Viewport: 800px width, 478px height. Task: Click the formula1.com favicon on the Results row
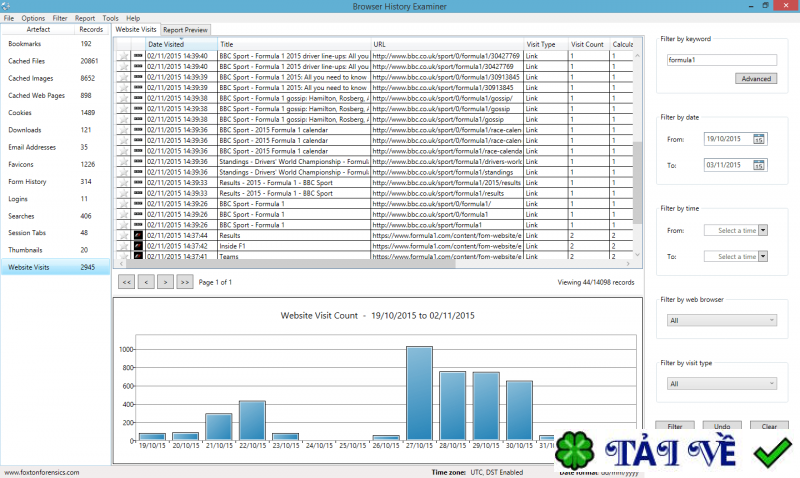pyautogui.click(x=138, y=235)
